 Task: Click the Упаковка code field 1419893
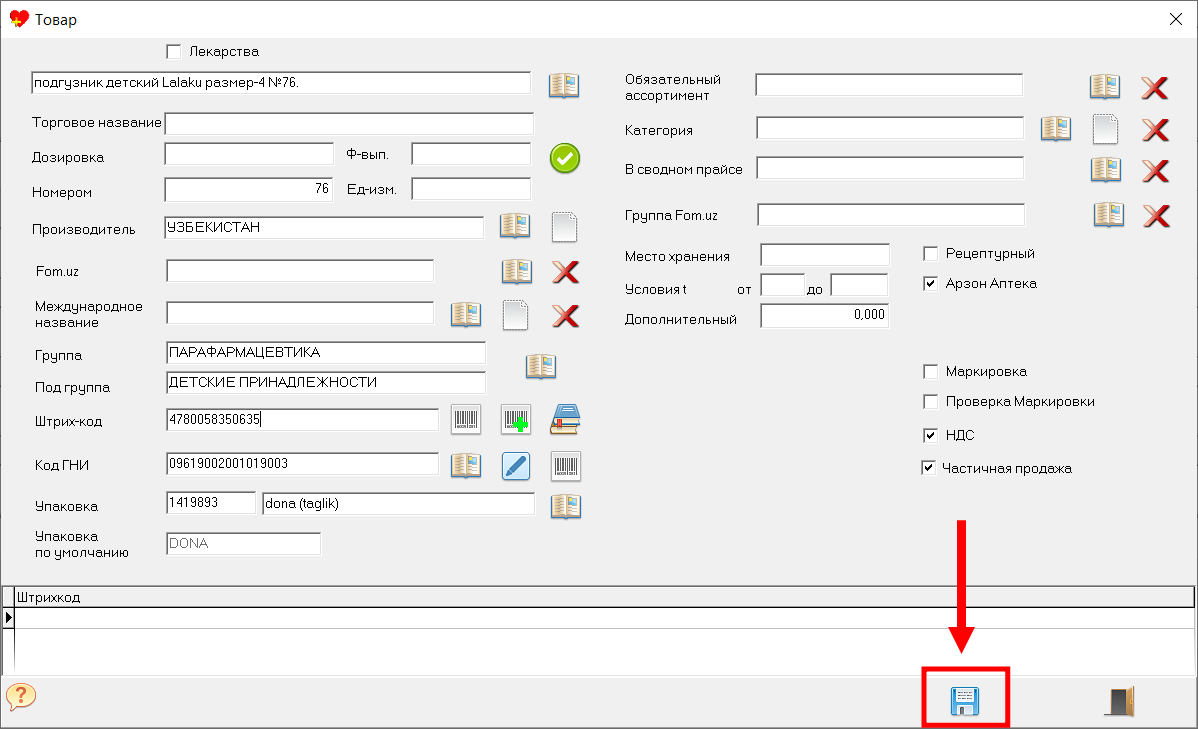(211, 503)
